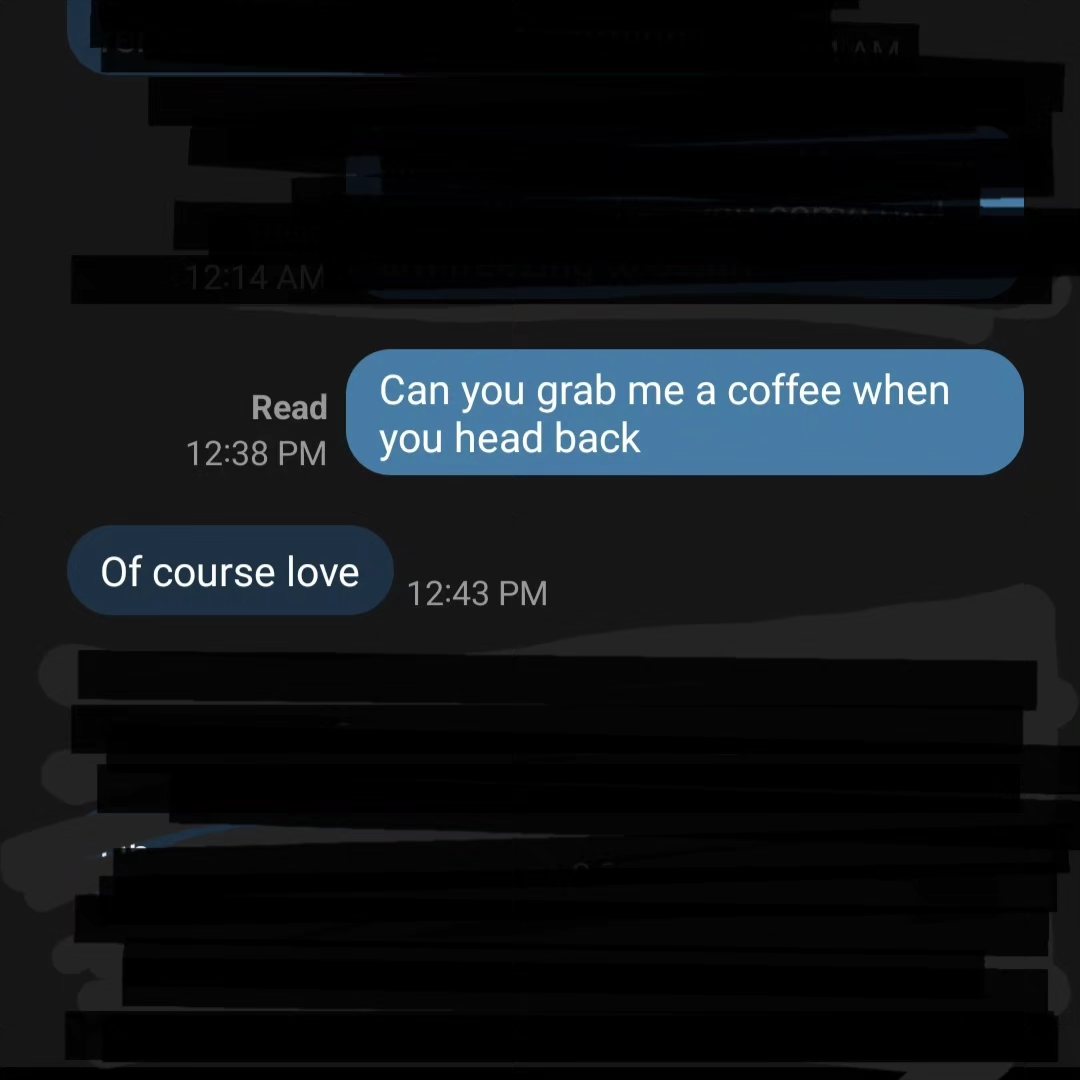
Task: Tap the 'Of course love' reply bubble
Action: (230, 570)
